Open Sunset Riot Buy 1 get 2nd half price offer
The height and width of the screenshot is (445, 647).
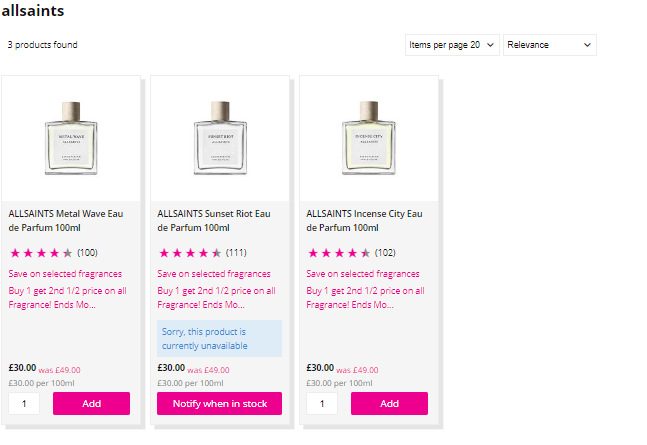(x=219, y=297)
